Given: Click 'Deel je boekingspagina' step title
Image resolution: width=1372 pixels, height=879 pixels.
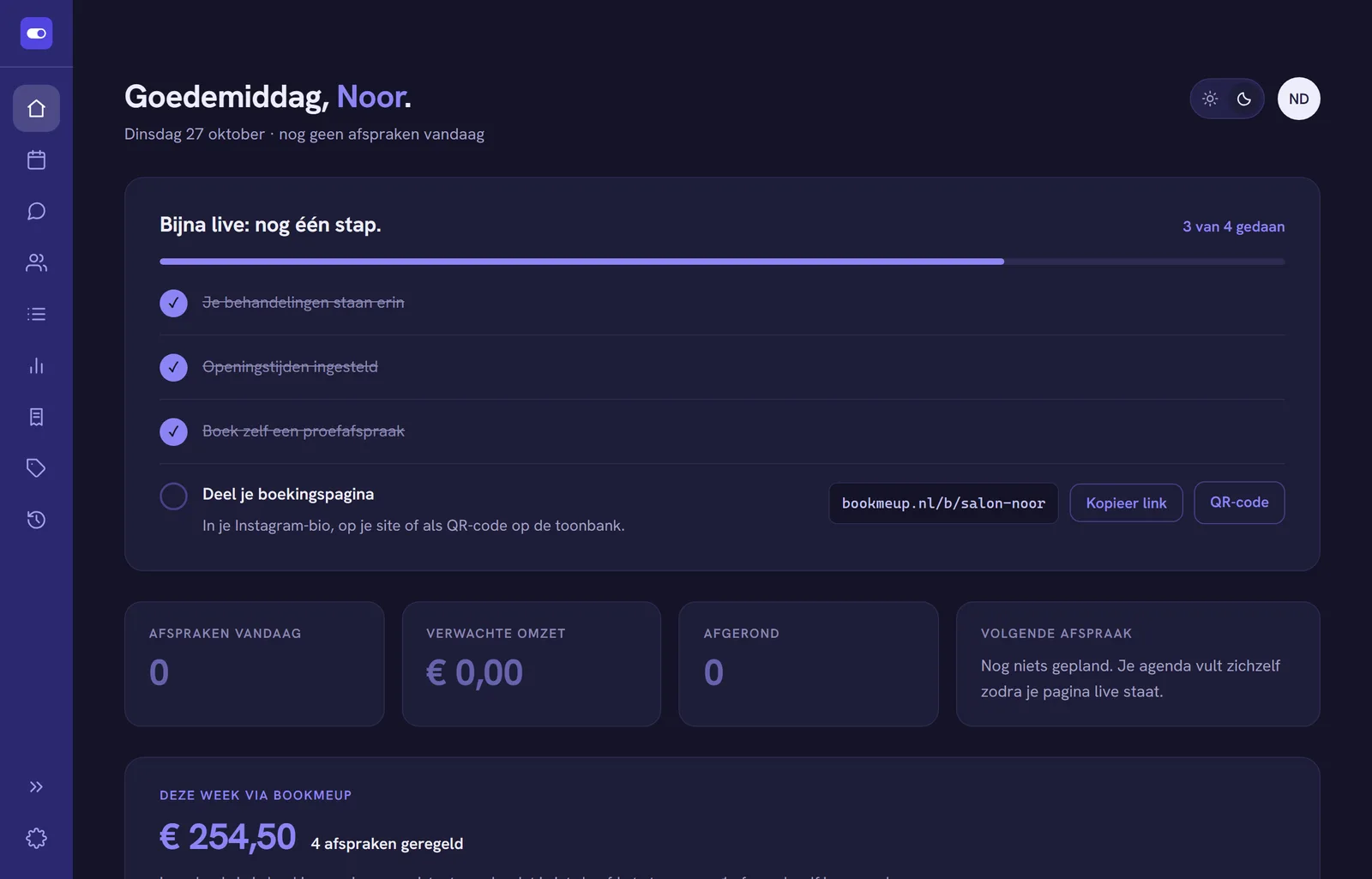Looking at the screenshot, I should [x=288, y=494].
